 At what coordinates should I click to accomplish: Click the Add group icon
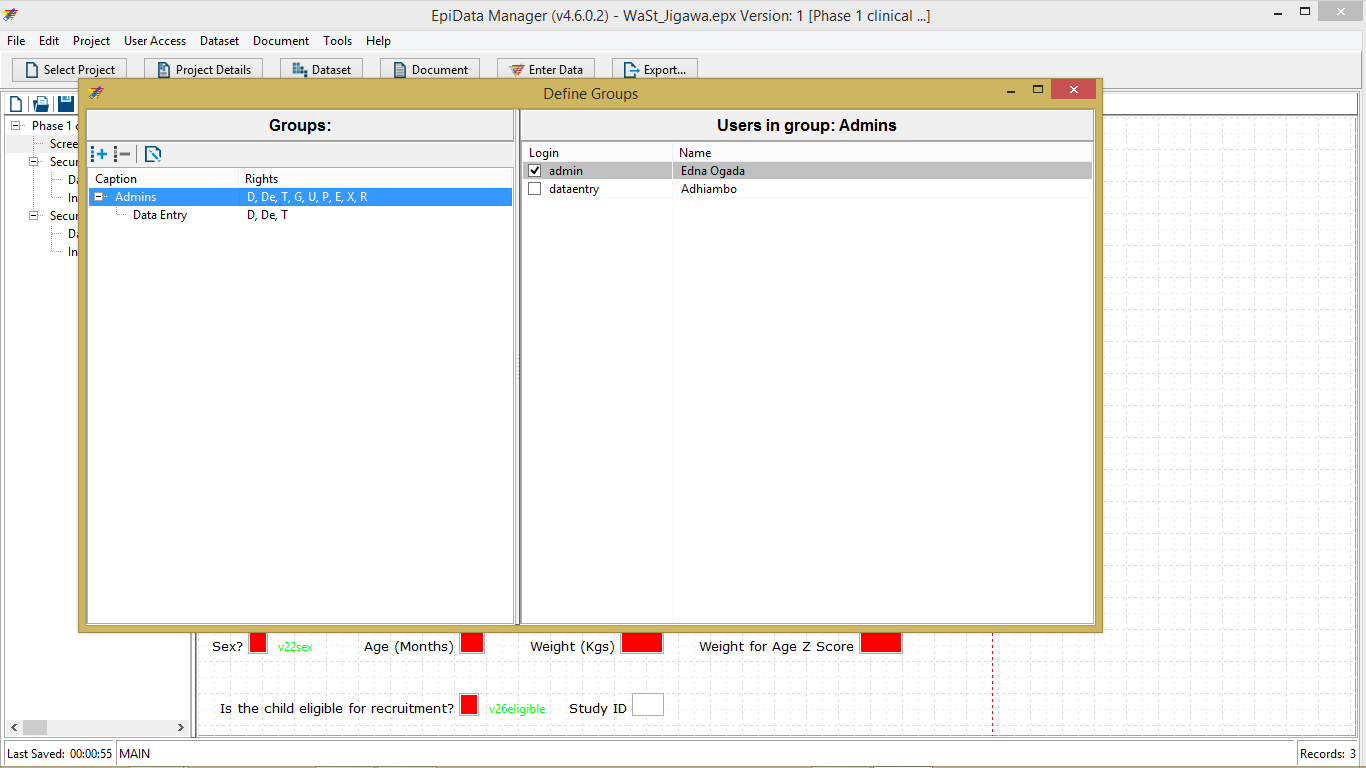click(x=99, y=154)
